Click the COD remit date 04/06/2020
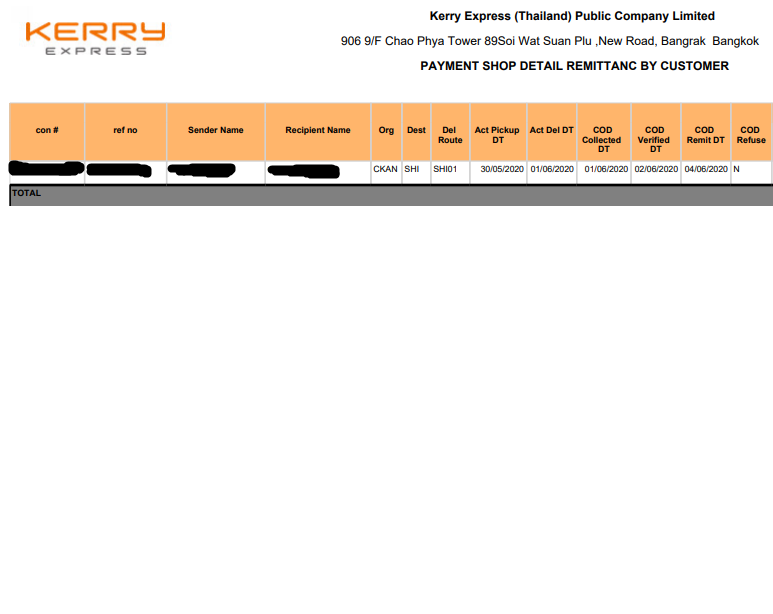773x614 pixels. 706,169
